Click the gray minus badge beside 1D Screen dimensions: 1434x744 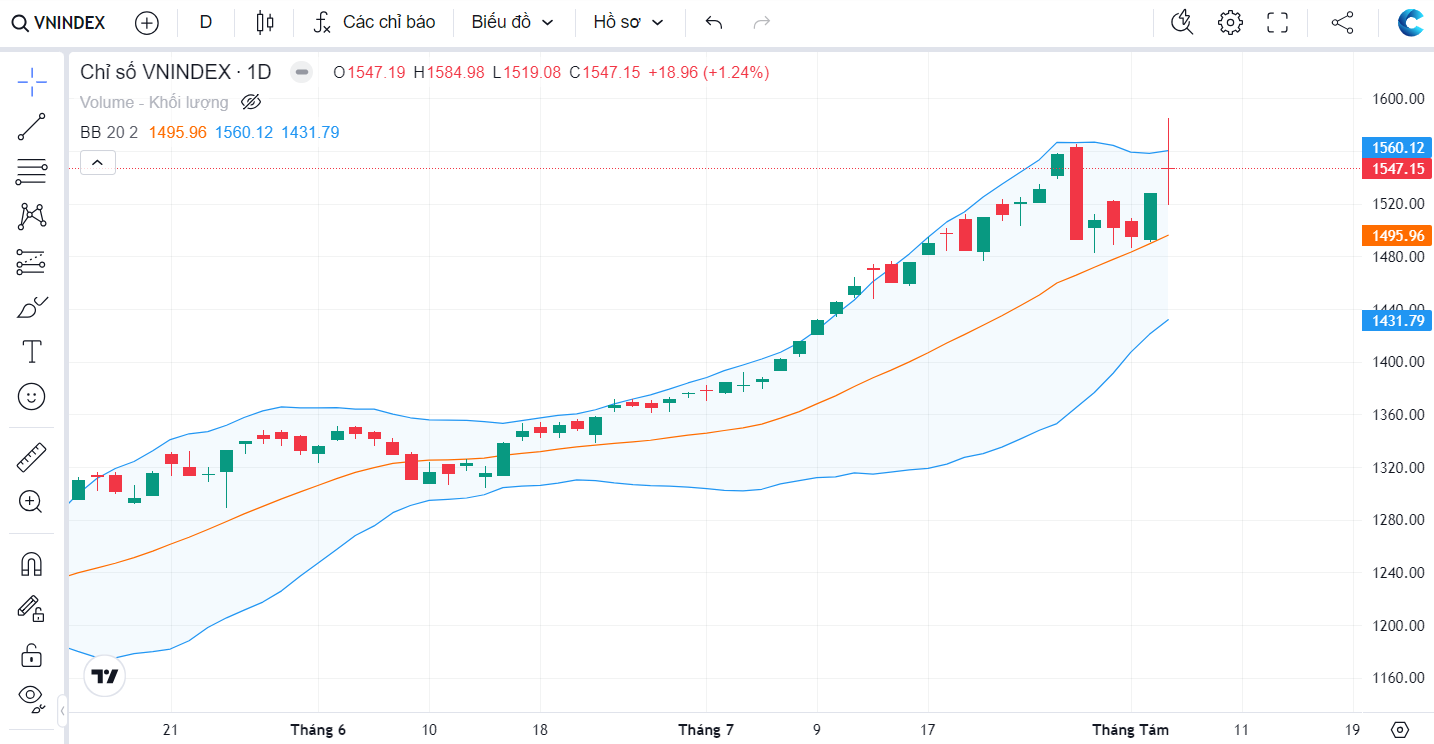pos(301,72)
